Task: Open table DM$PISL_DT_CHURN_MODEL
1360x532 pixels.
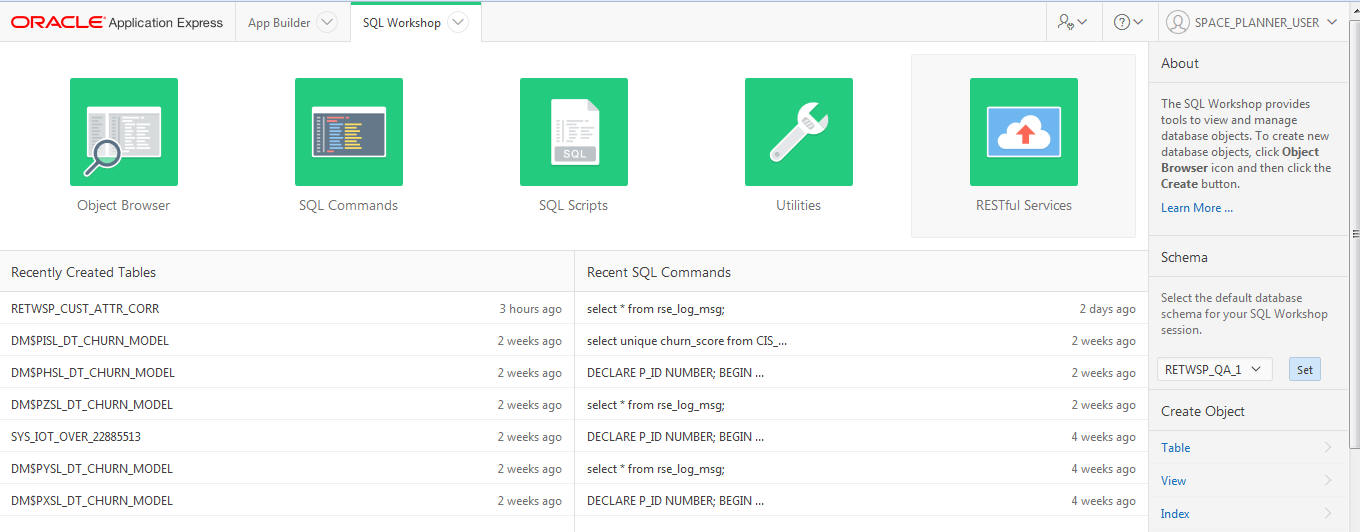Action: click(90, 341)
